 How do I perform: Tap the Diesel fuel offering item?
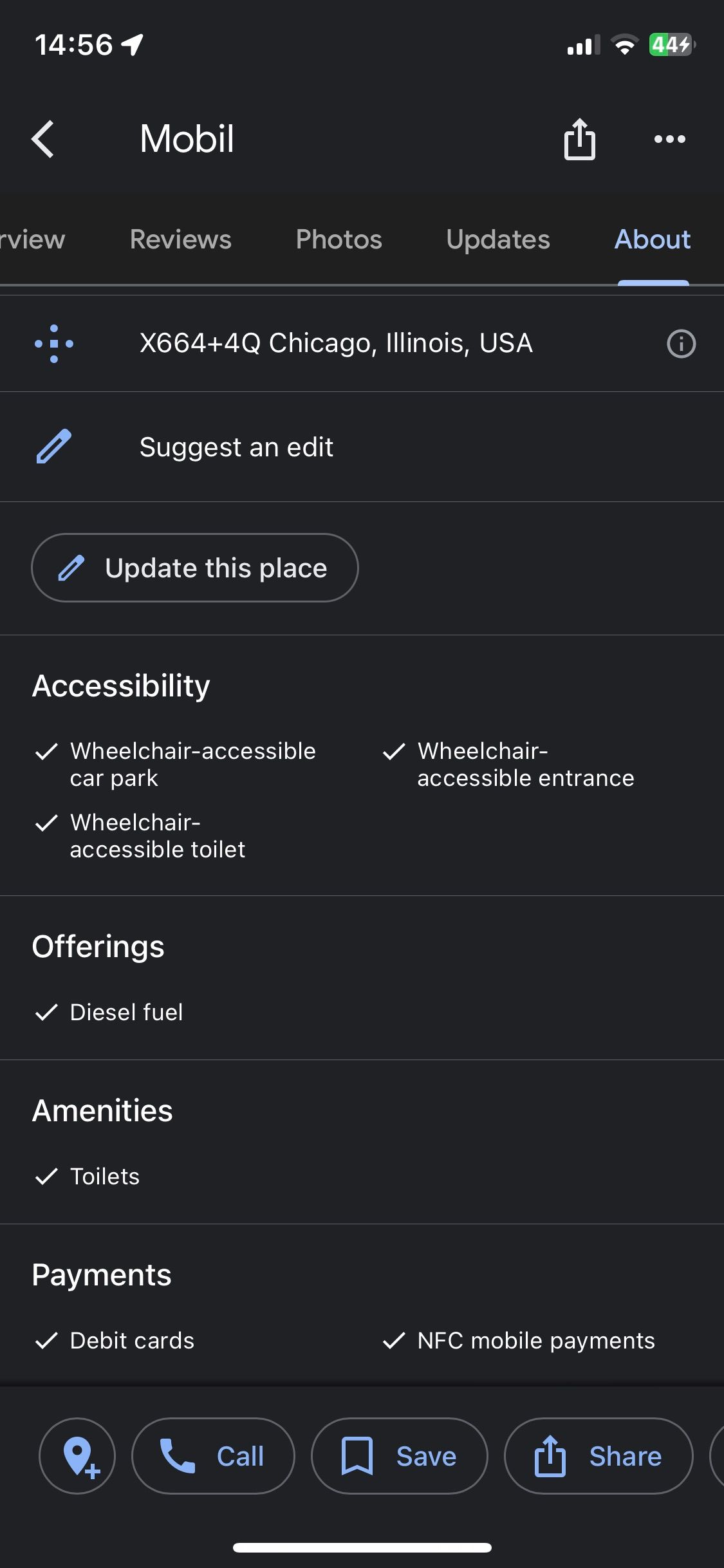pyautogui.click(x=126, y=1013)
